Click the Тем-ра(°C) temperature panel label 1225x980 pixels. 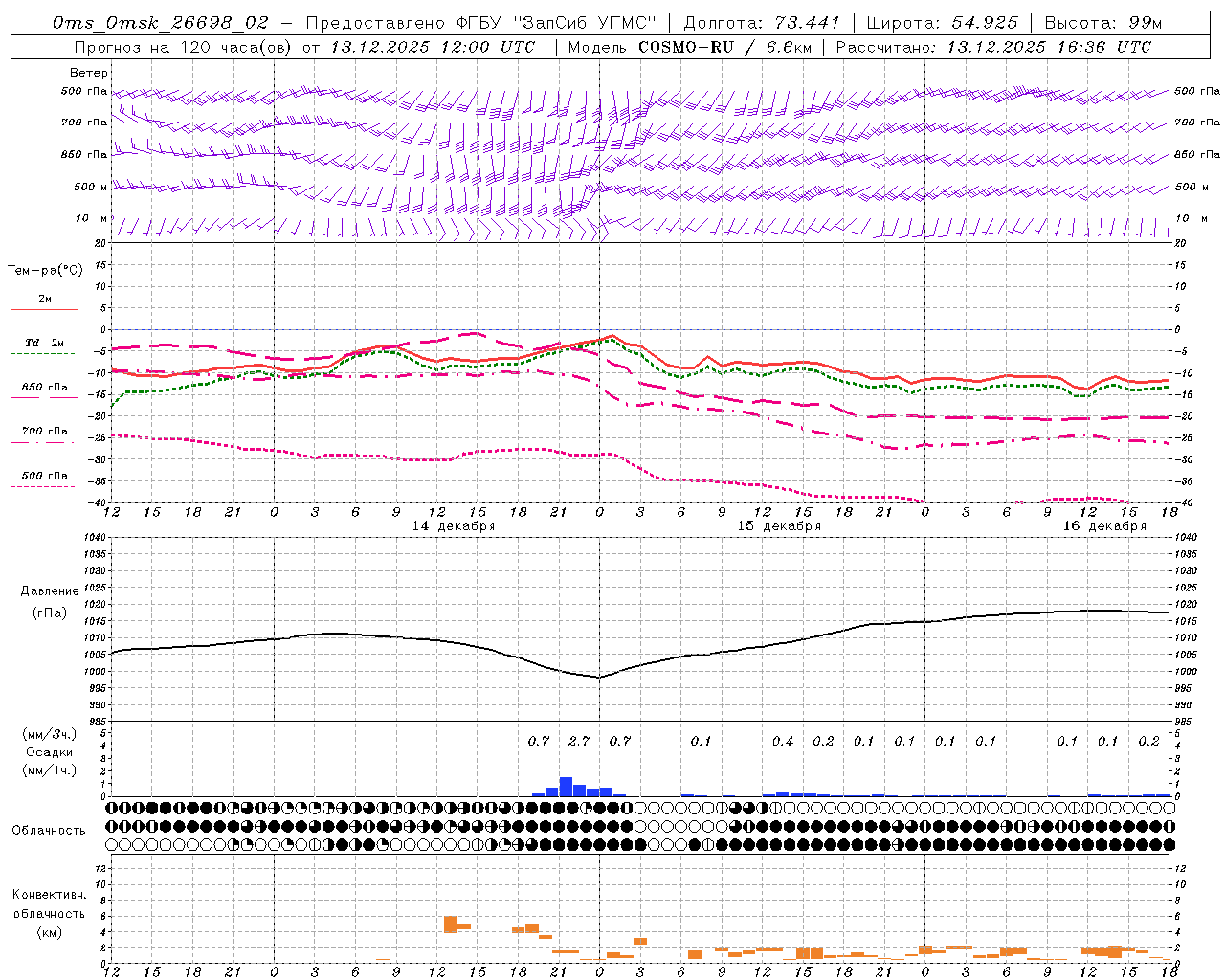tap(45, 271)
